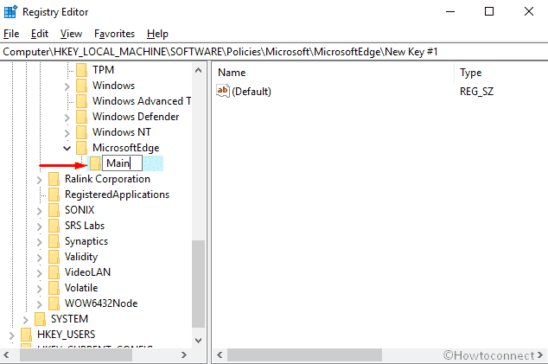548x364 pixels.
Task: Expand the SONIX key
Action: 39,211
